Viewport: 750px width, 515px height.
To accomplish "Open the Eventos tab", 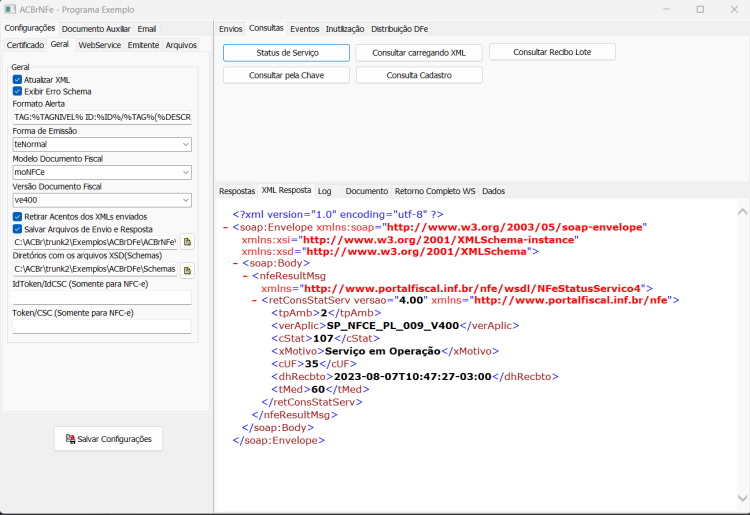I will [x=304, y=29].
